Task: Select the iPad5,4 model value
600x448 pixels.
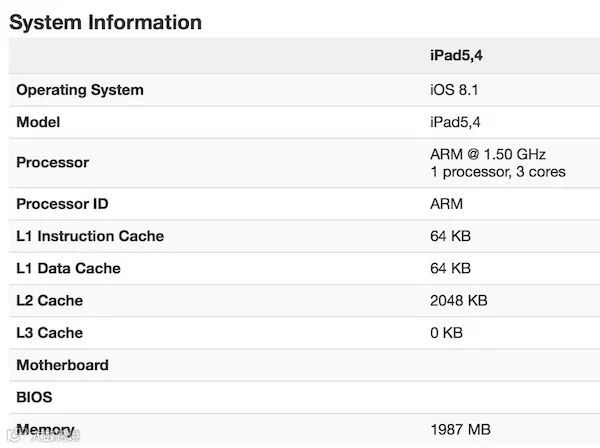Action: click(454, 122)
